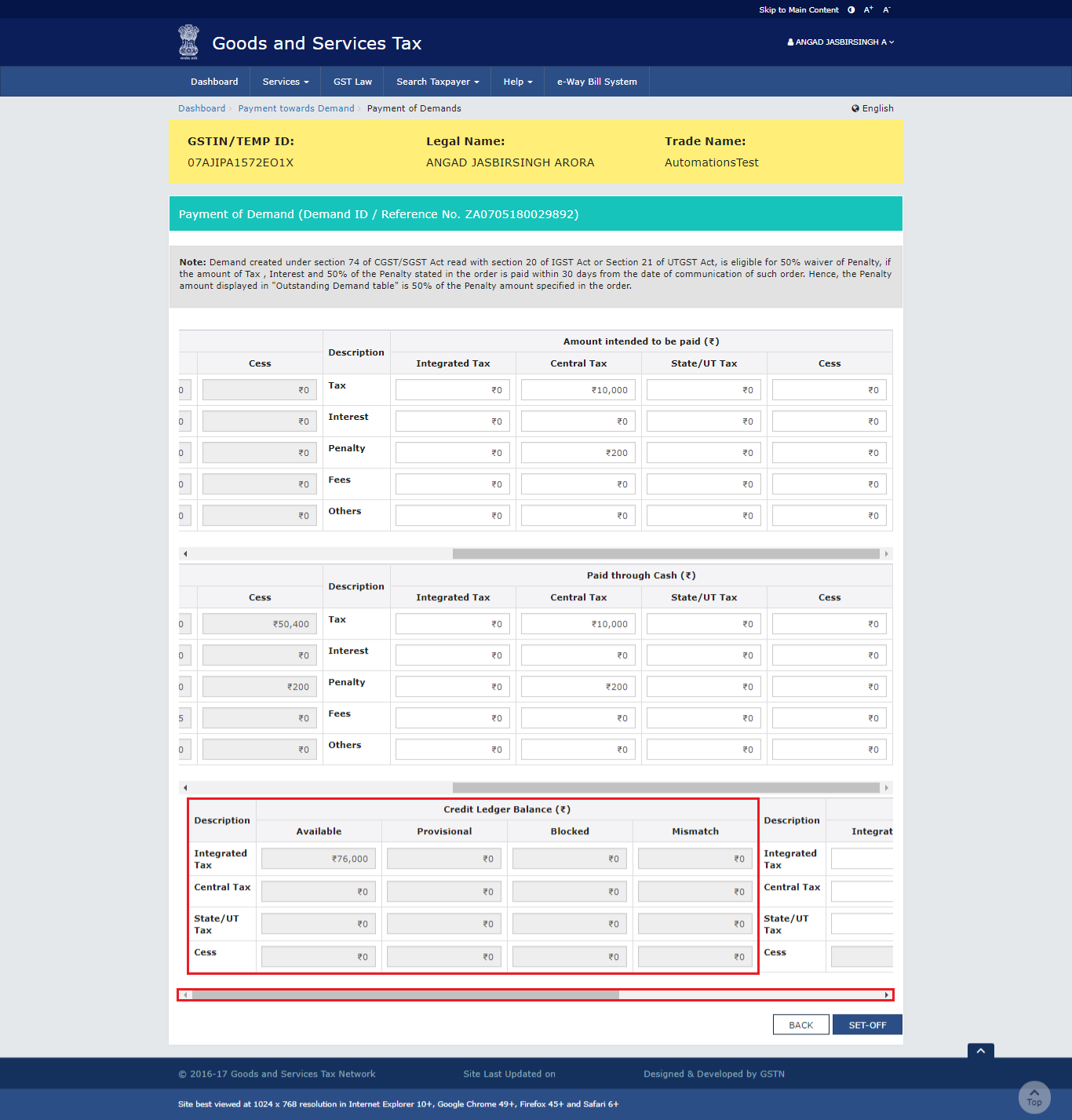Click the national emblem logo beside Goods and Services Tax
The width and height of the screenshot is (1072, 1120).
[188, 42]
